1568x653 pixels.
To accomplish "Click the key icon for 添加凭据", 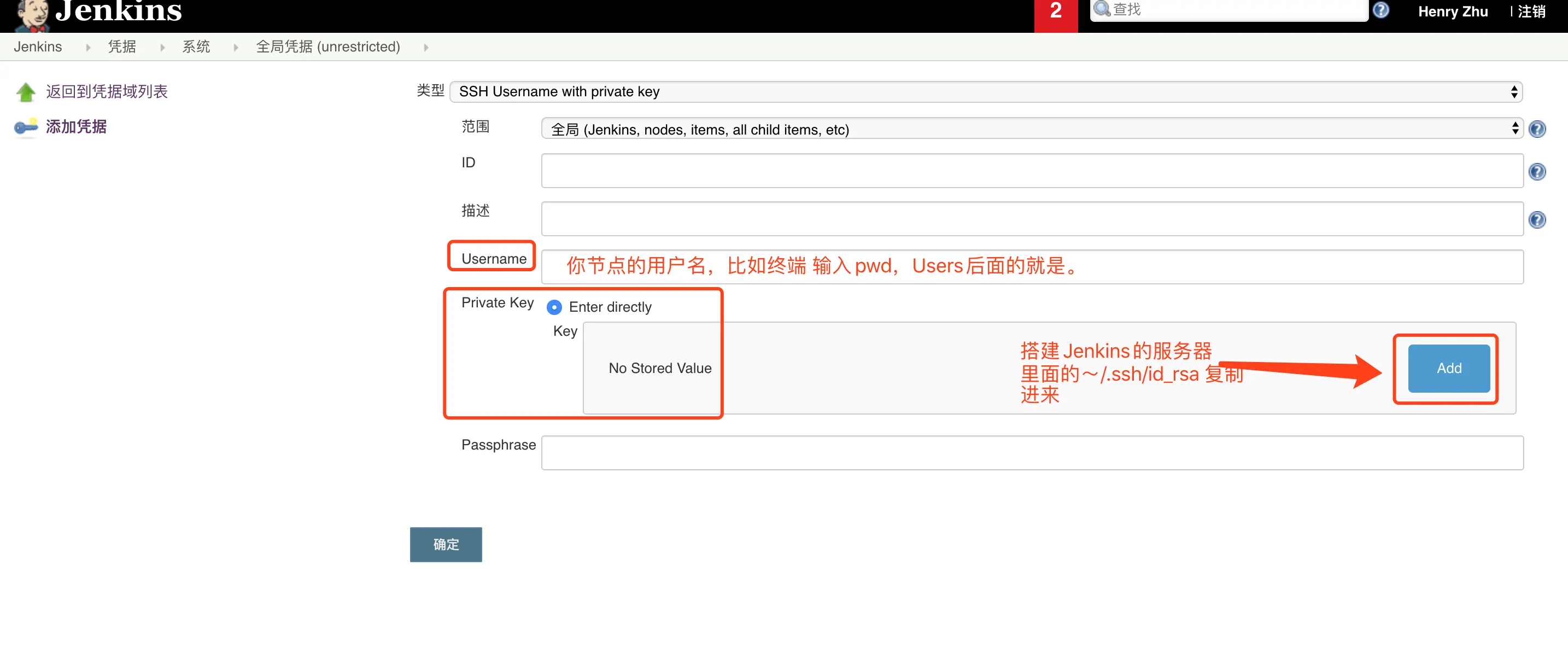I will coord(26,127).
